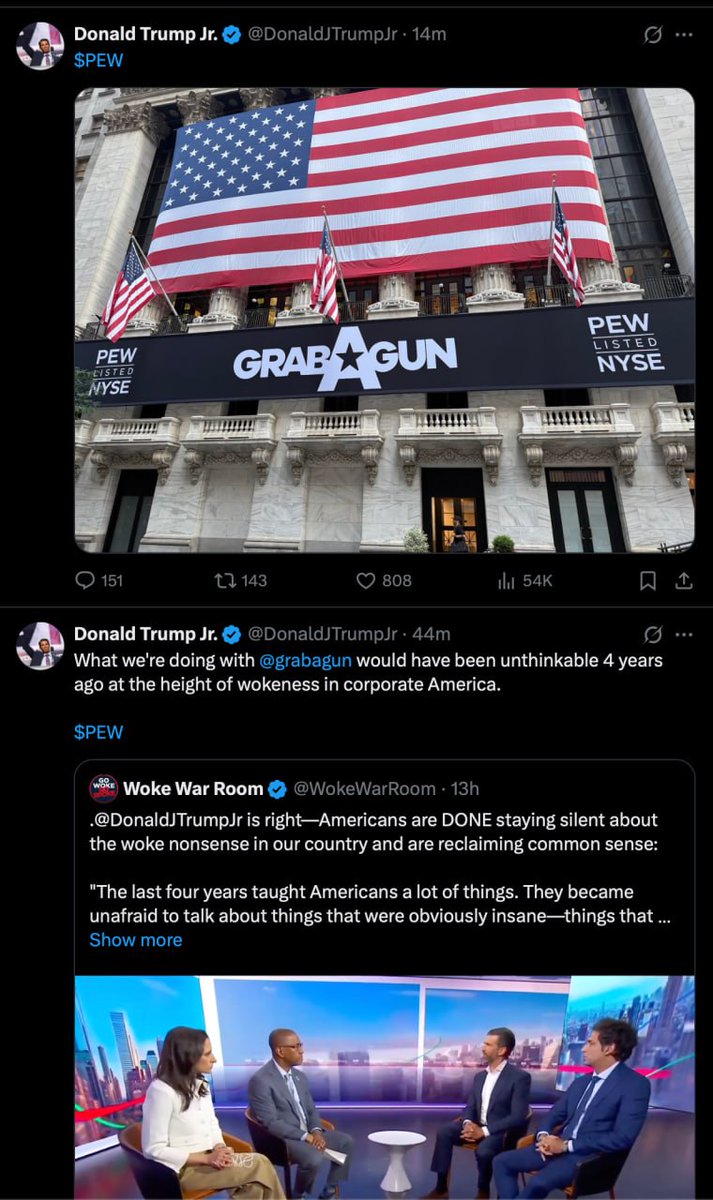Viewport: 713px width, 1200px height.
Task: Click Donald Trump Jr. name on second post
Action: click(x=146, y=634)
